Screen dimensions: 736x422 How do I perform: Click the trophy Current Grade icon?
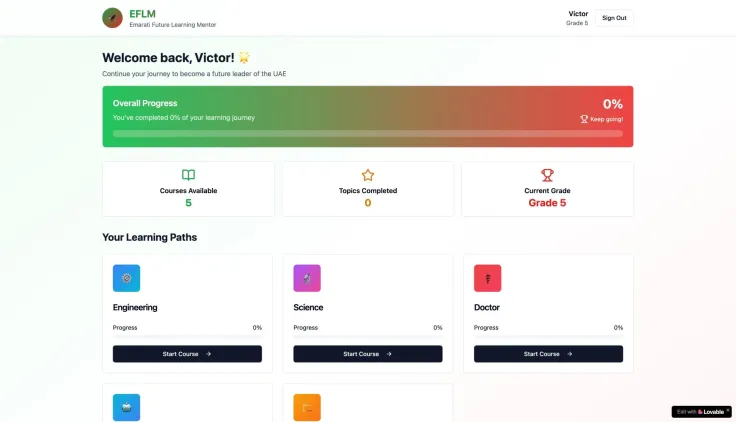[x=547, y=175]
